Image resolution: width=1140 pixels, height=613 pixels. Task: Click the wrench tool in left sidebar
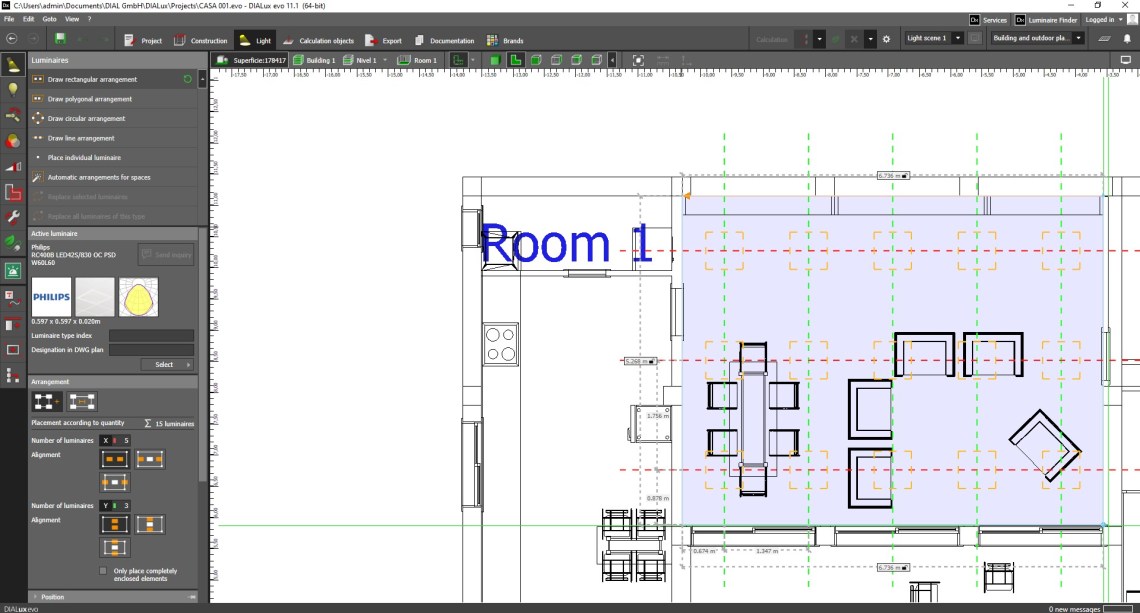coord(13,217)
